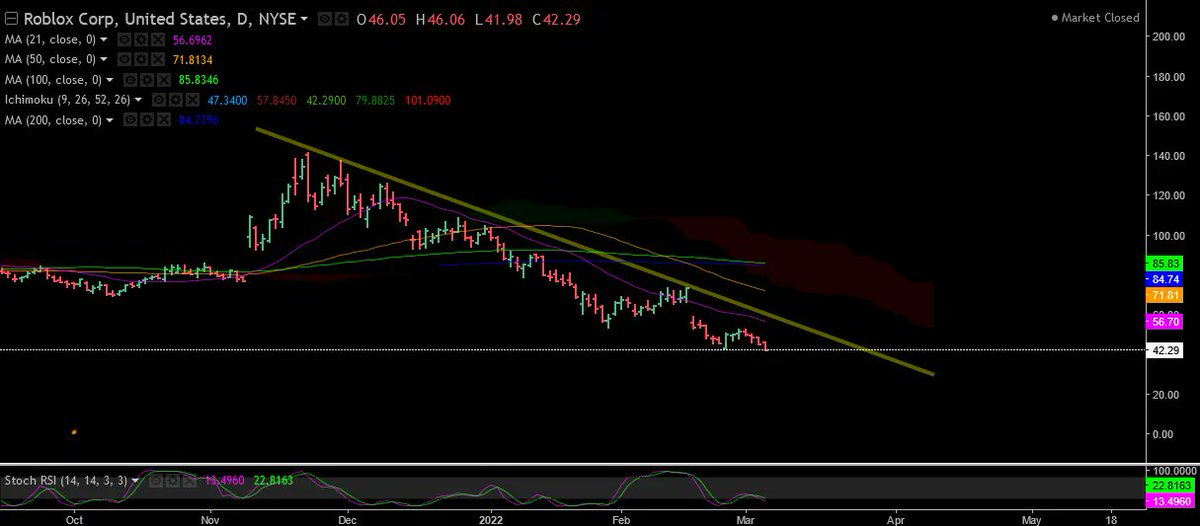Select the Stoch RSI (14, 14, 3, 3) label
The image size is (1200, 526).
66,481
